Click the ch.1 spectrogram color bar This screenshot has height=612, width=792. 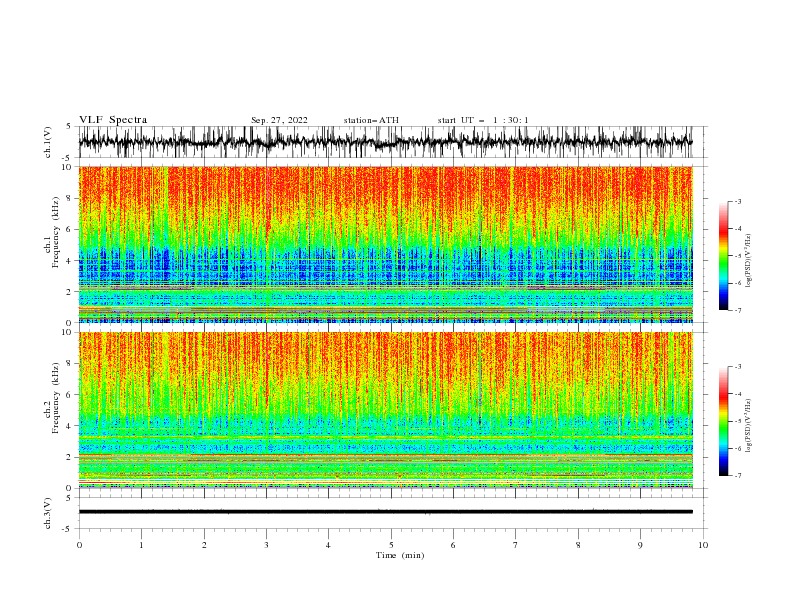(x=724, y=256)
